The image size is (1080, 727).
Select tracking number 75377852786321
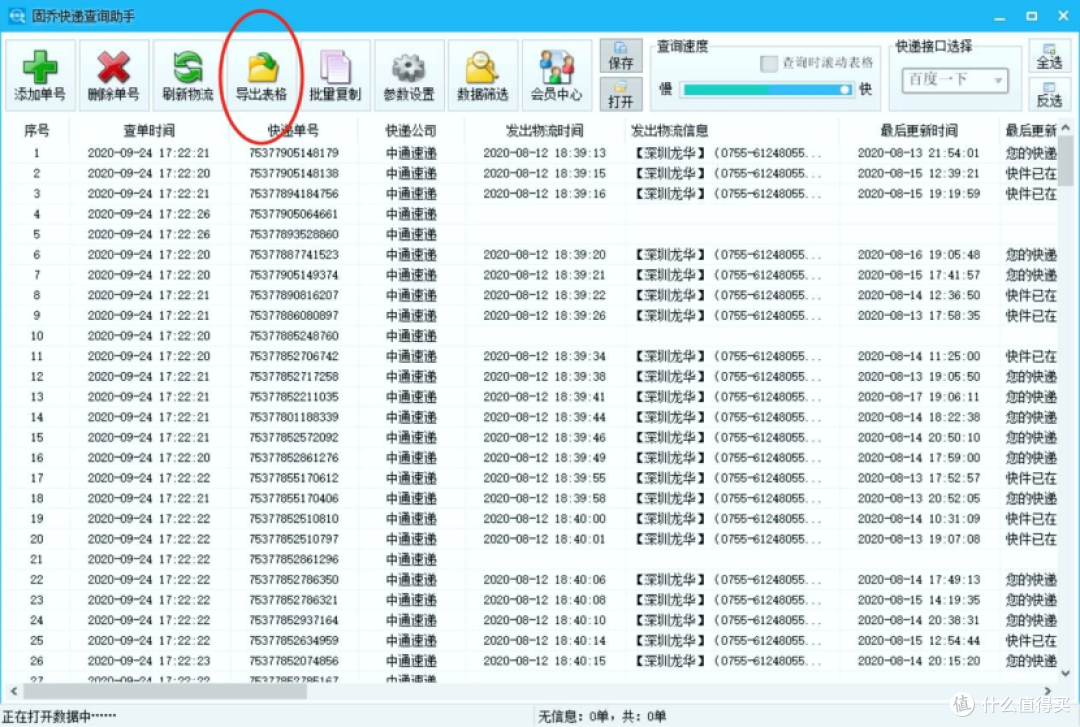click(x=294, y=600)
